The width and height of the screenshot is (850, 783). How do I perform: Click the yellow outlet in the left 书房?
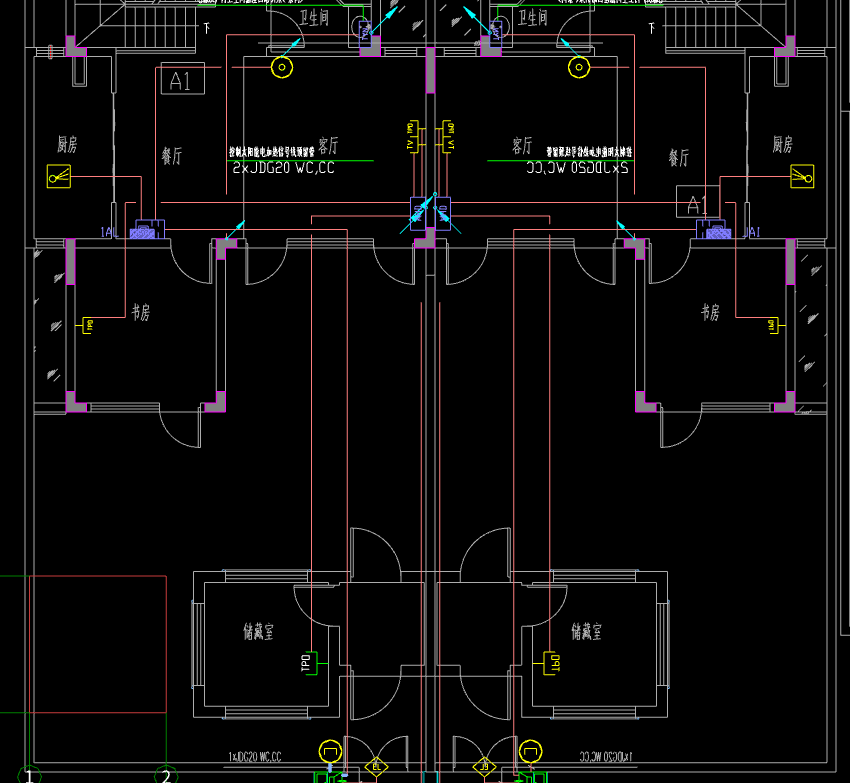point(87,325)
